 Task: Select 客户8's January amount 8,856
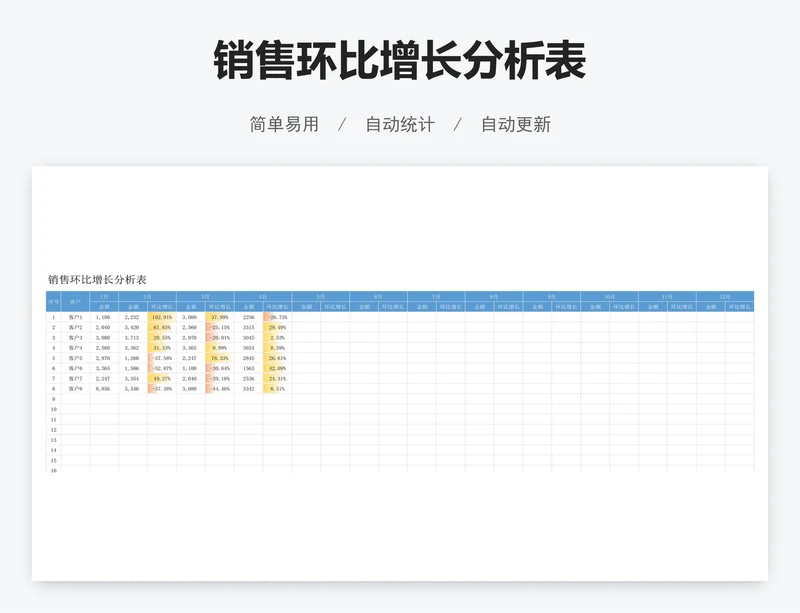104,388
